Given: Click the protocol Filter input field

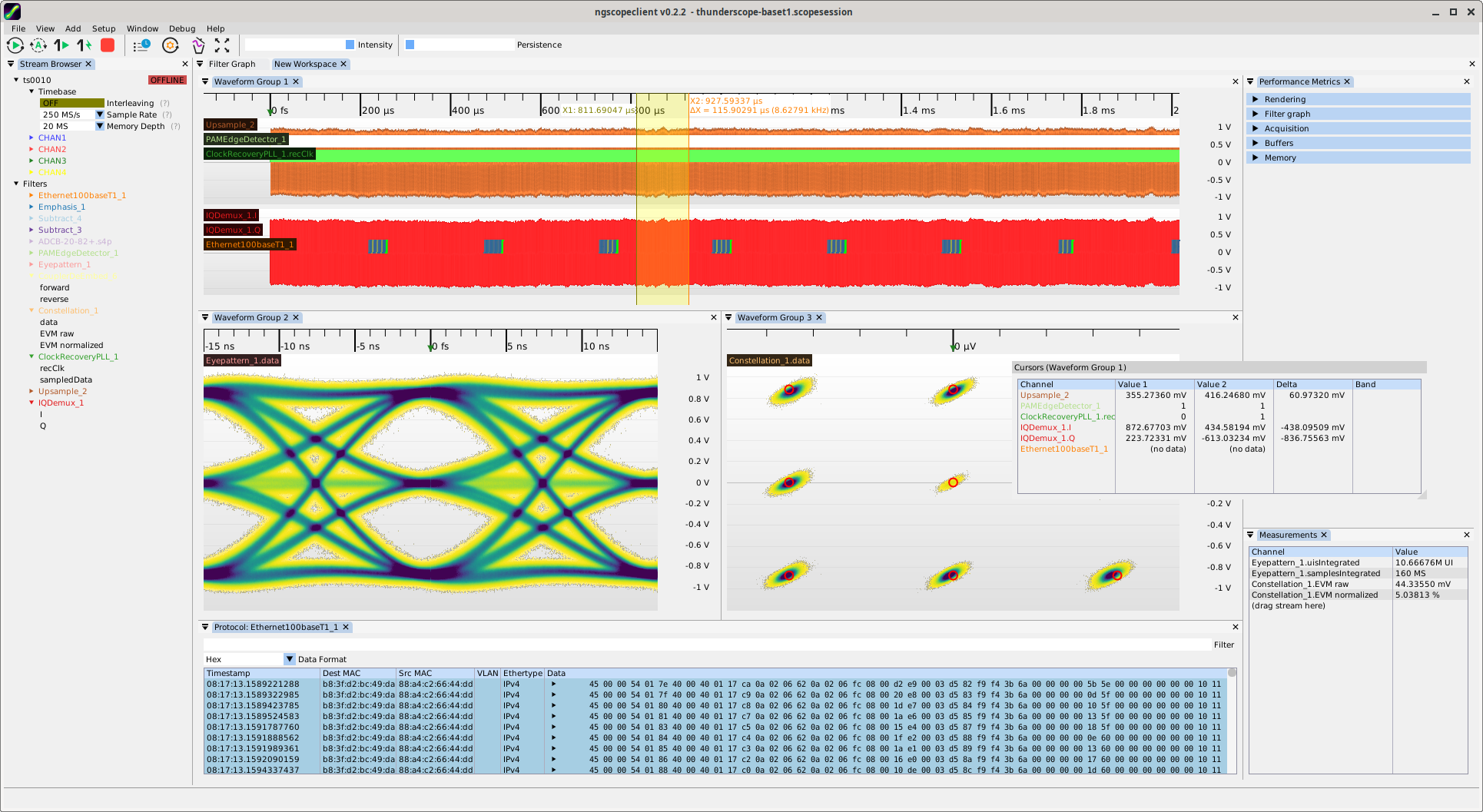Looking at the screenshot, I should tap(707, 645).
